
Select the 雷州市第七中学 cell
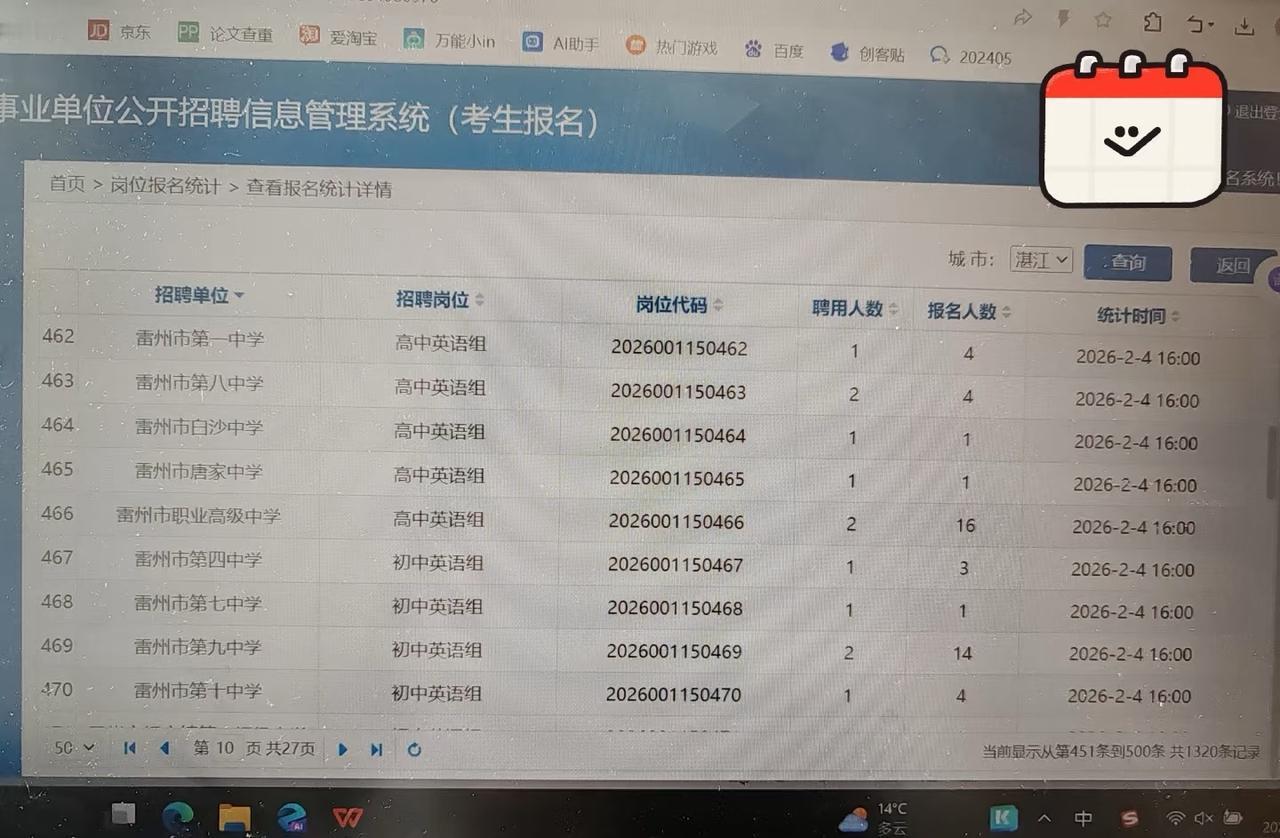point(198,603)
